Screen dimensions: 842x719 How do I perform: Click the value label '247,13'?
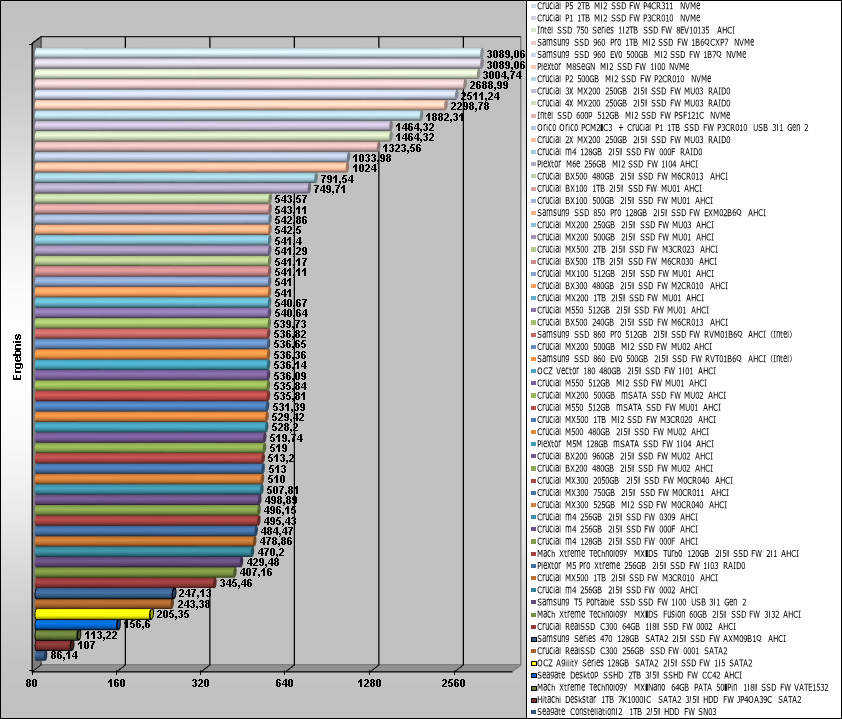[194, 593]
